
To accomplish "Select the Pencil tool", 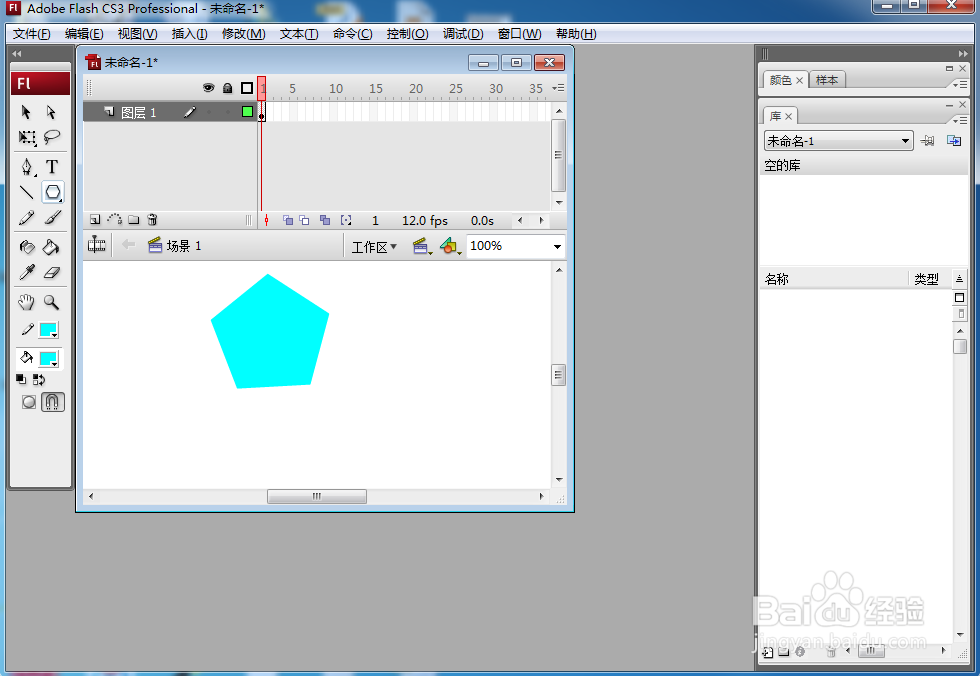I will (x=26, y=217).
